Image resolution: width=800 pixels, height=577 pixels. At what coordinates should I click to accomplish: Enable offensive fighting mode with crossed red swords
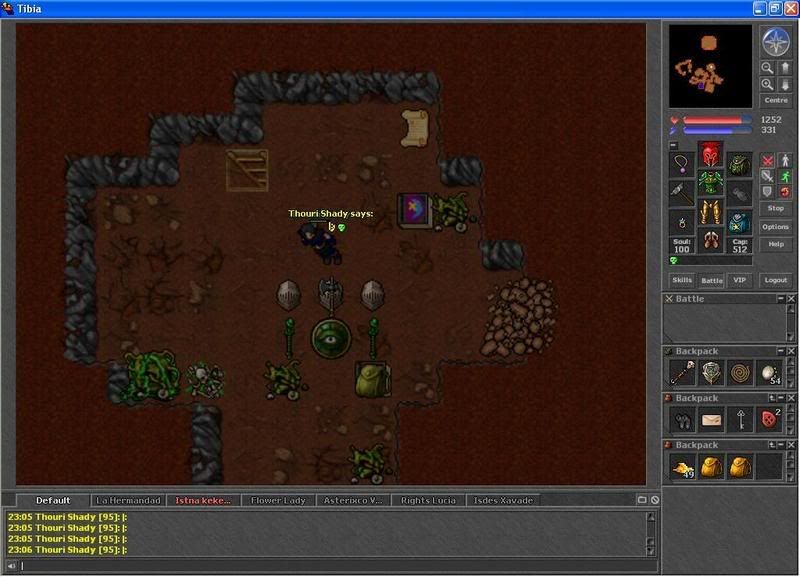767,161
